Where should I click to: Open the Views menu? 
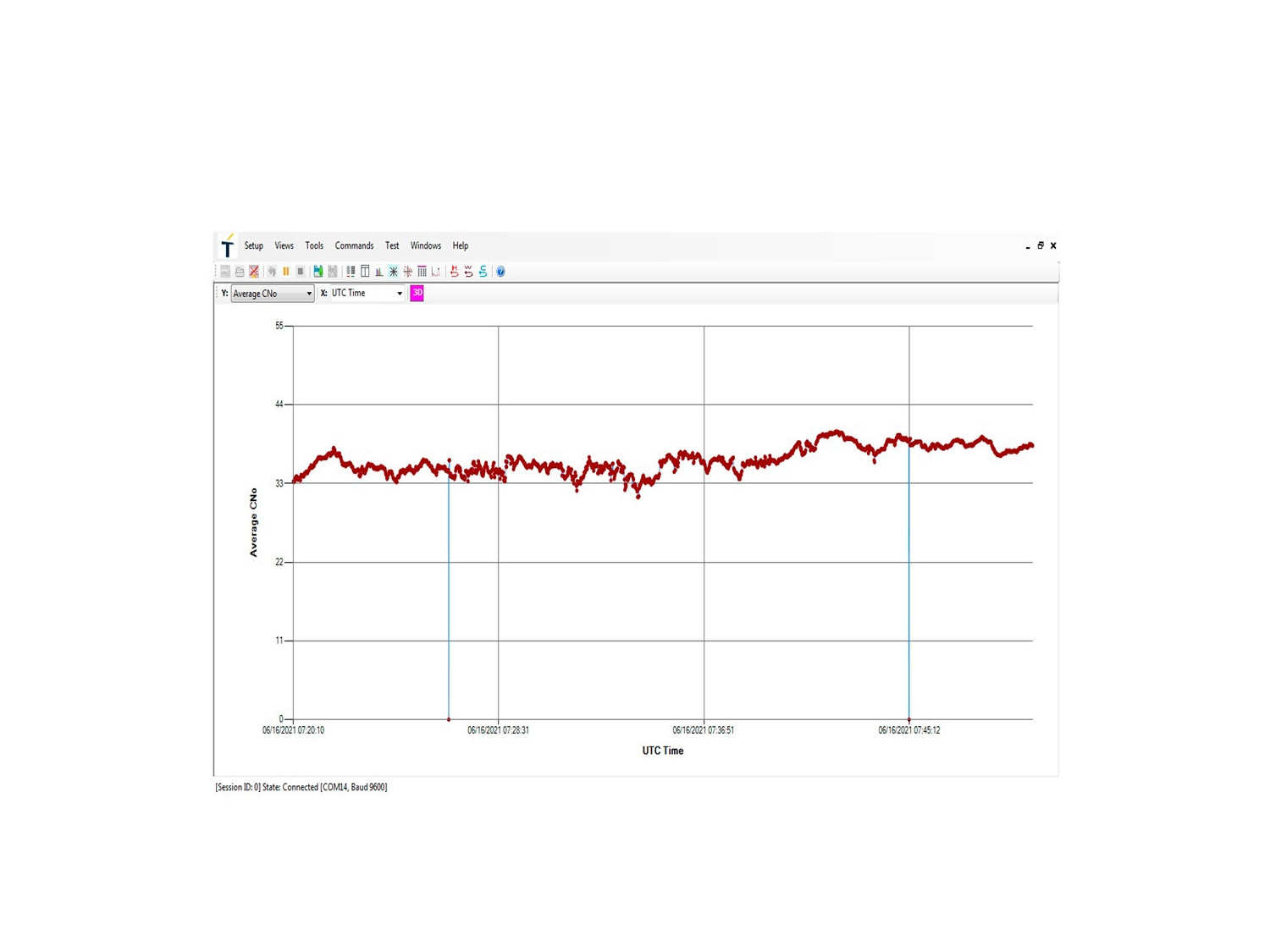pyautogui.click(x=284, y=246)
